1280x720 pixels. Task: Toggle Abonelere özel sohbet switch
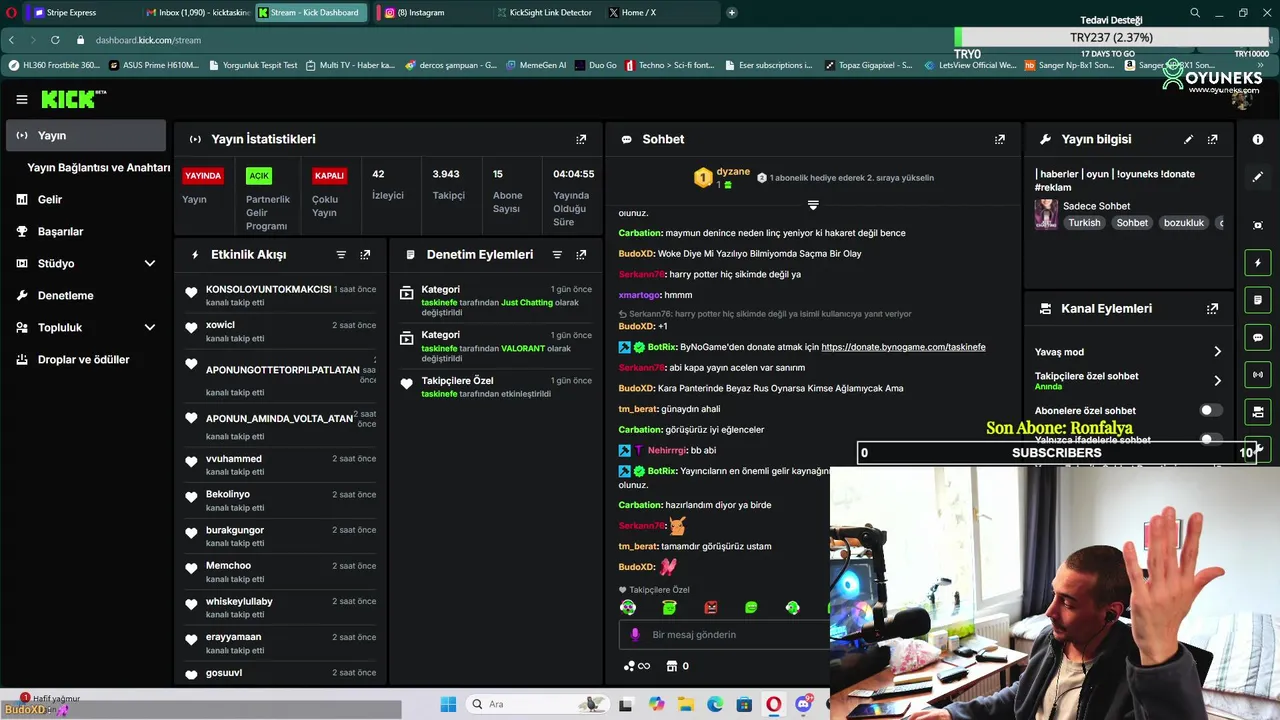(x=1210, y=411)
